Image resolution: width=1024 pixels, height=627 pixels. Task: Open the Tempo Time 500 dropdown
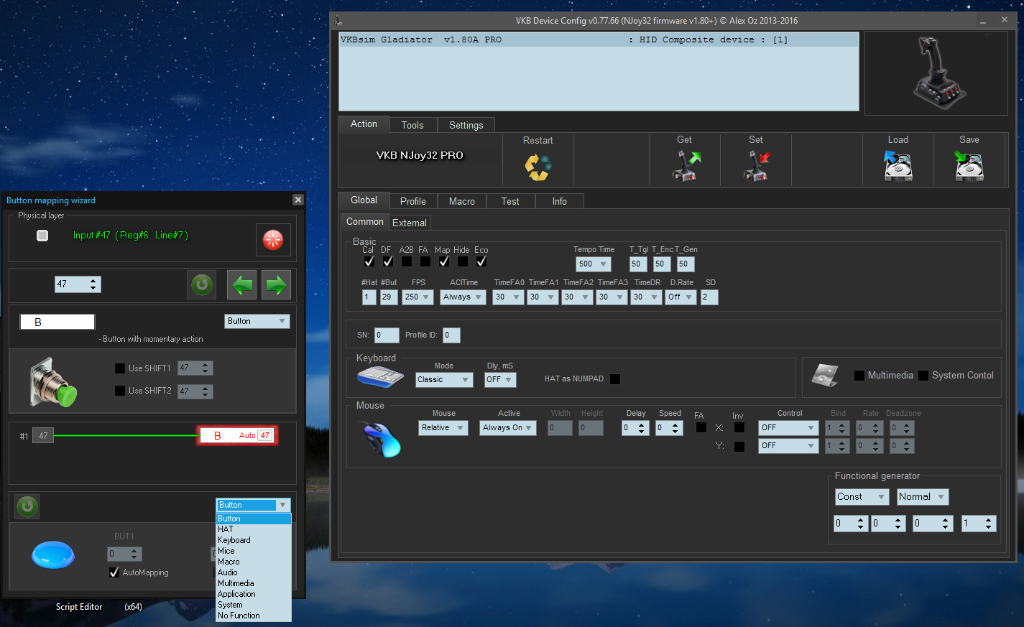coord(593,264)
